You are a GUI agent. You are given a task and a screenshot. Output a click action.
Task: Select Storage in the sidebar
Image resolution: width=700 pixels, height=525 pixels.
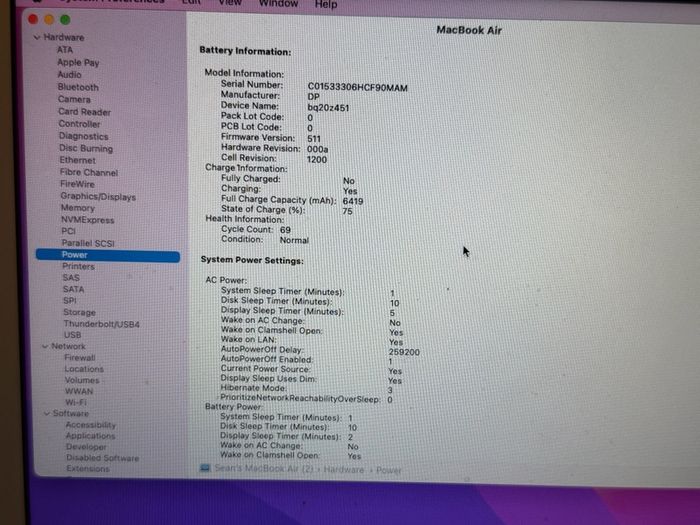point(79,312)
